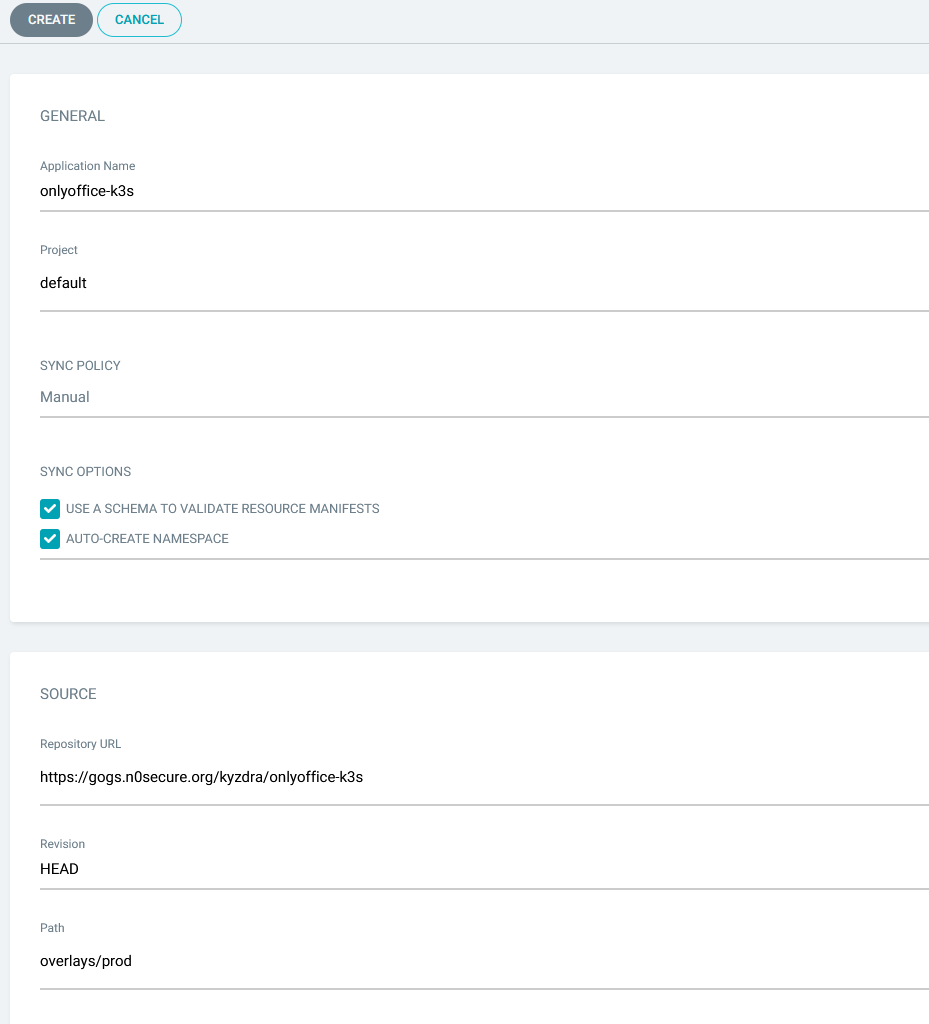Click the CREATE button
This screenshot has height=1024, width=929.
click(x=52, y=20)
